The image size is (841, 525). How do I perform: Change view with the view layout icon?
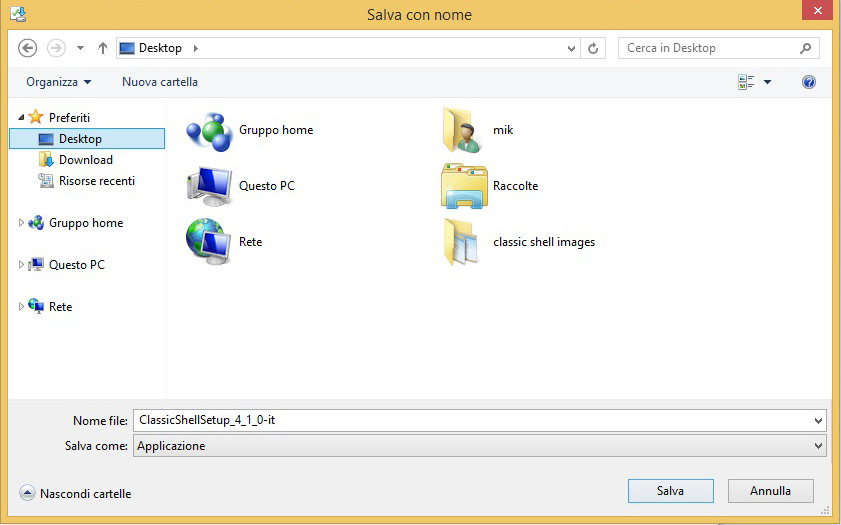[x=746, y=82]
